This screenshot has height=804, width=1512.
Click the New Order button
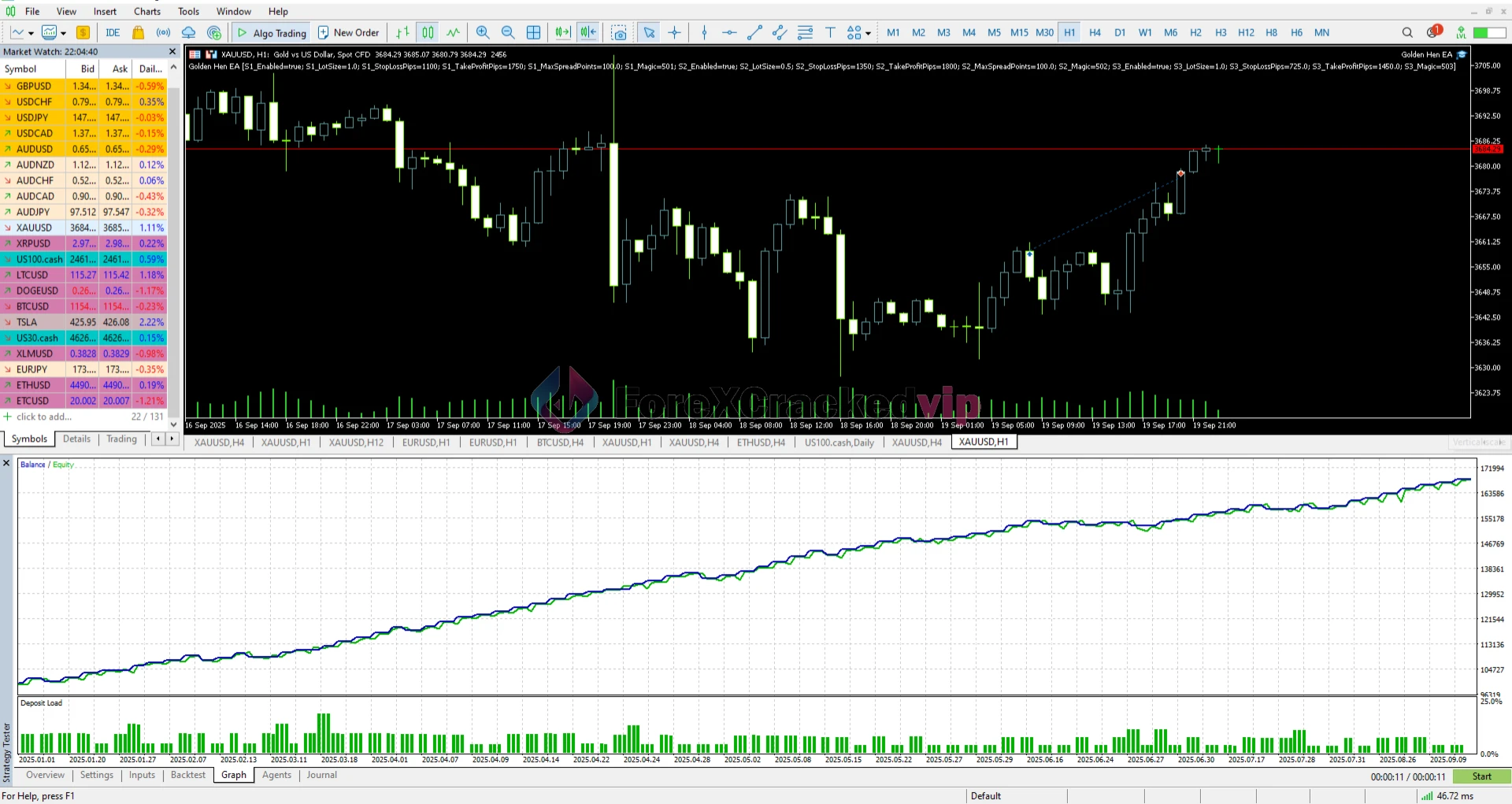(x=348, y=32)
